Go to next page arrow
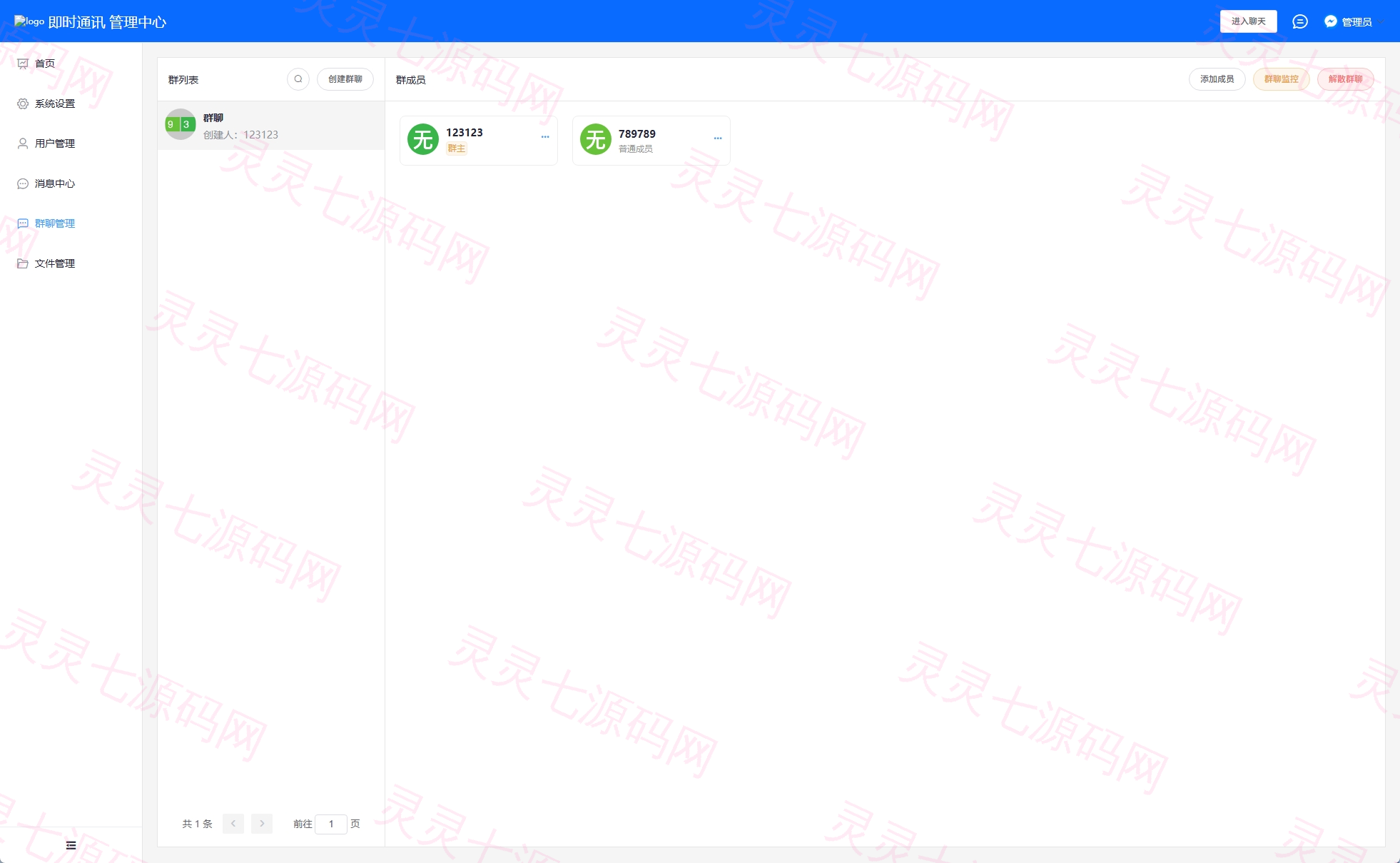This screenshot has height=863, width=1400. 262,824
